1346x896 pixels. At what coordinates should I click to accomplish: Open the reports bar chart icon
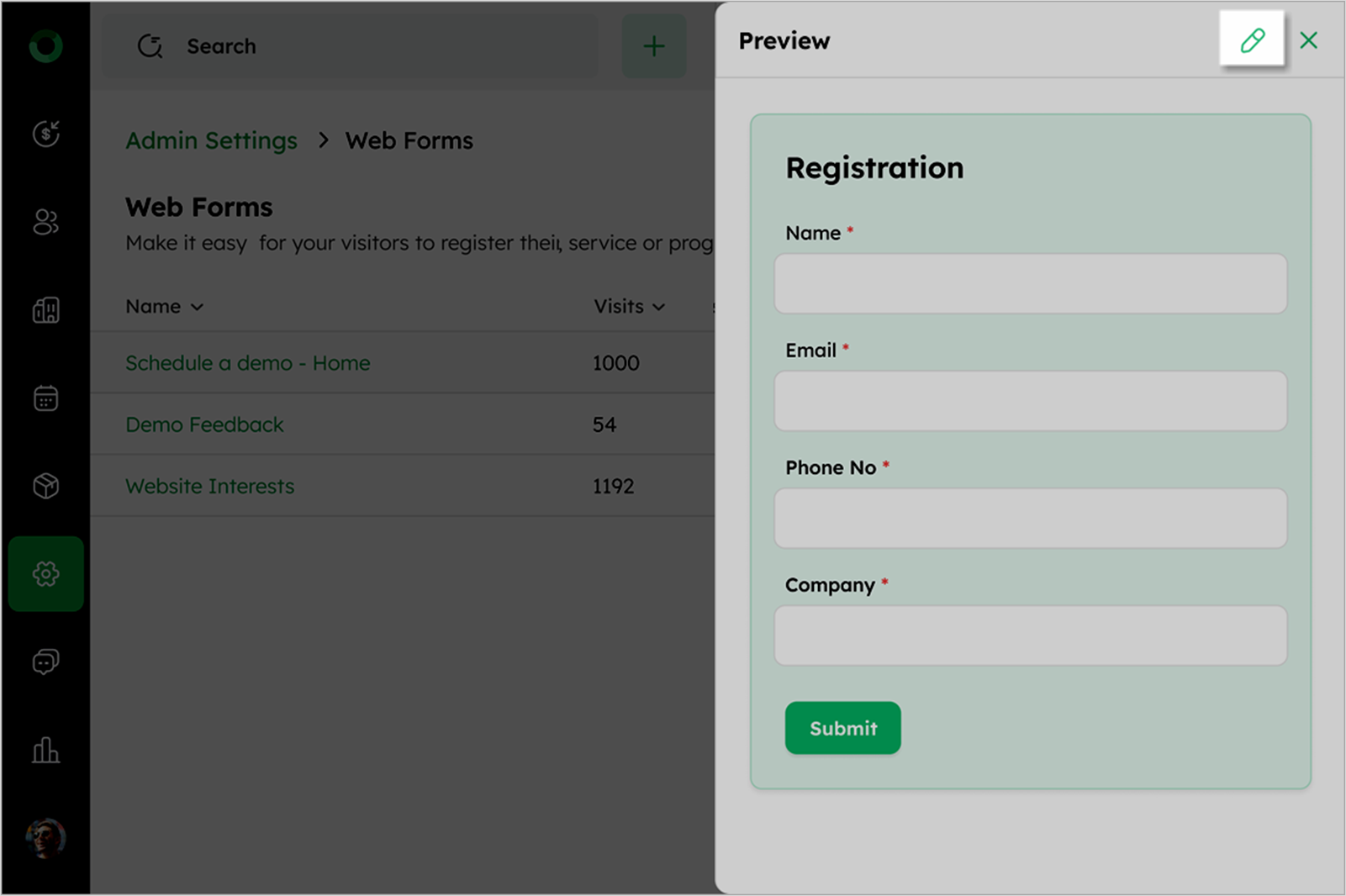(x=46, y=750)
